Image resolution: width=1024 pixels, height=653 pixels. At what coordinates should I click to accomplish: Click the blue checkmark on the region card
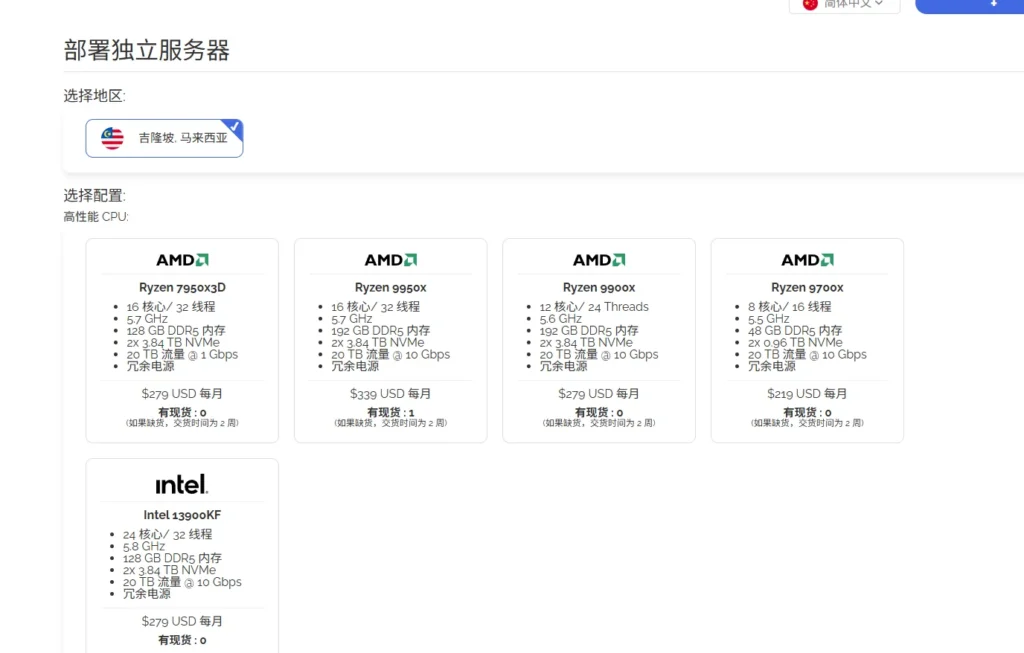click(x=233, y=127)
